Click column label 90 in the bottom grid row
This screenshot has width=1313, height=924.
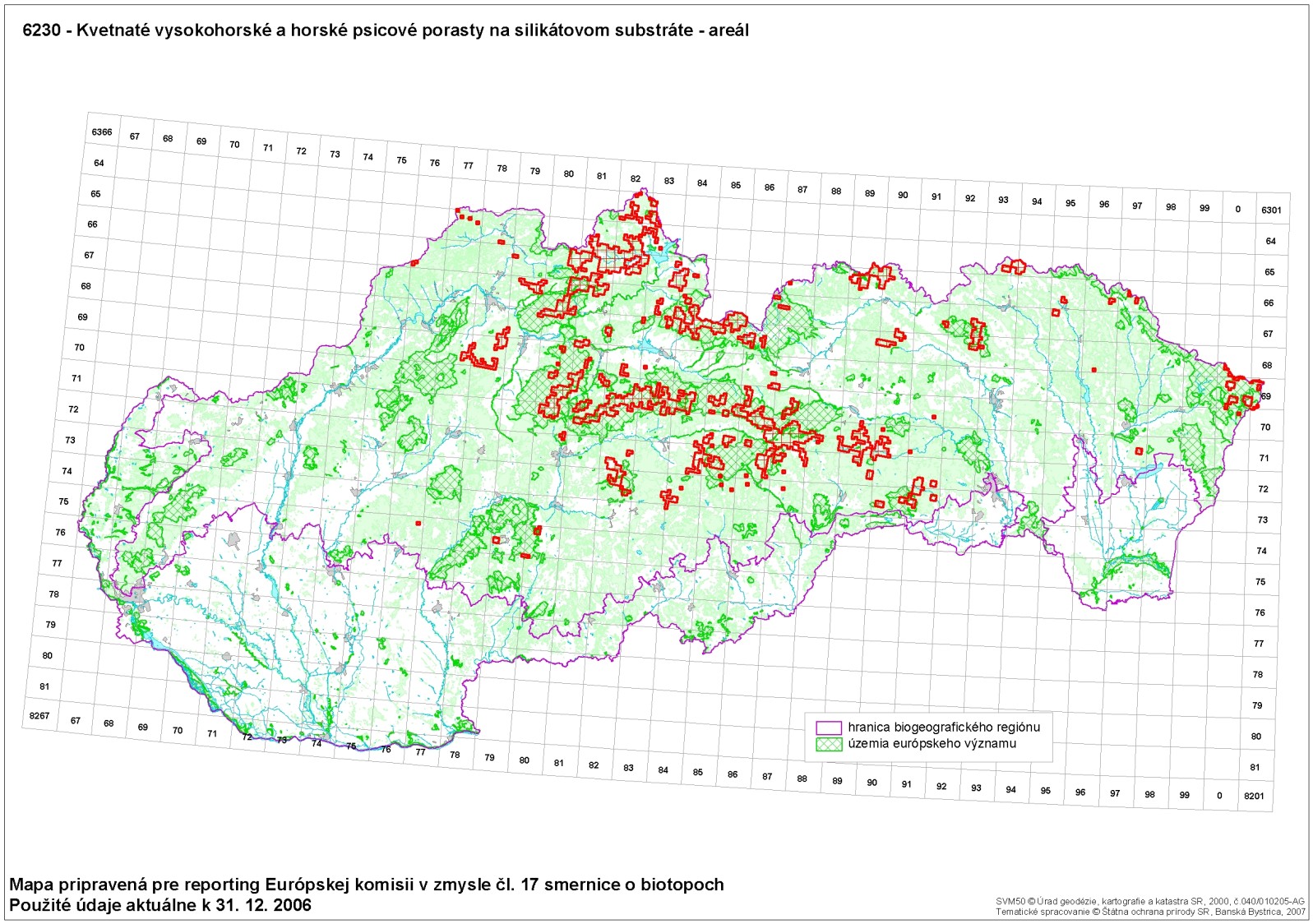pos(871,783)
